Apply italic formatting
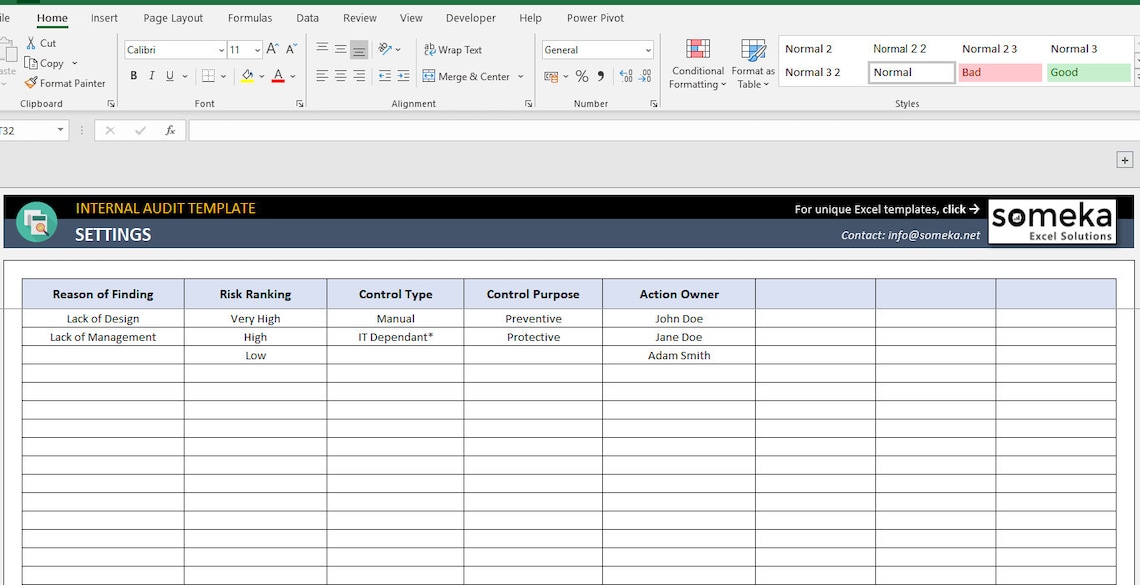 coord(152,75)
